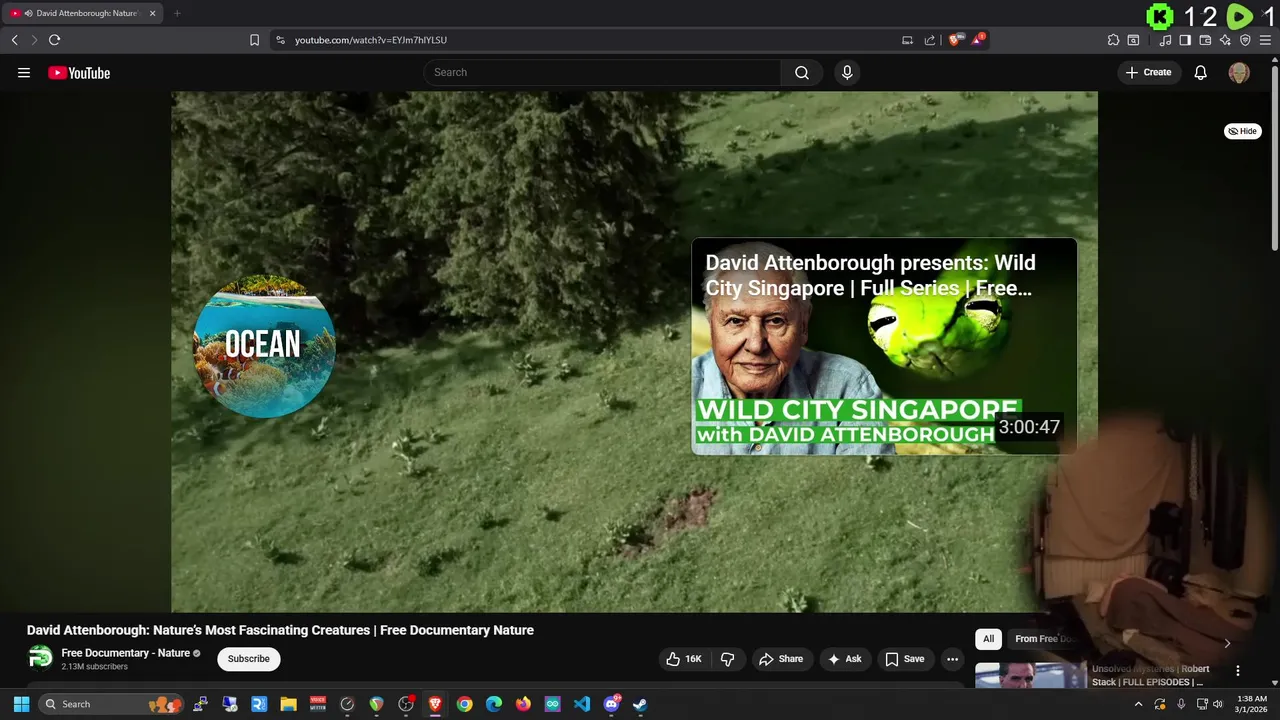Click the site settings icon before URL

pos(280,40)
